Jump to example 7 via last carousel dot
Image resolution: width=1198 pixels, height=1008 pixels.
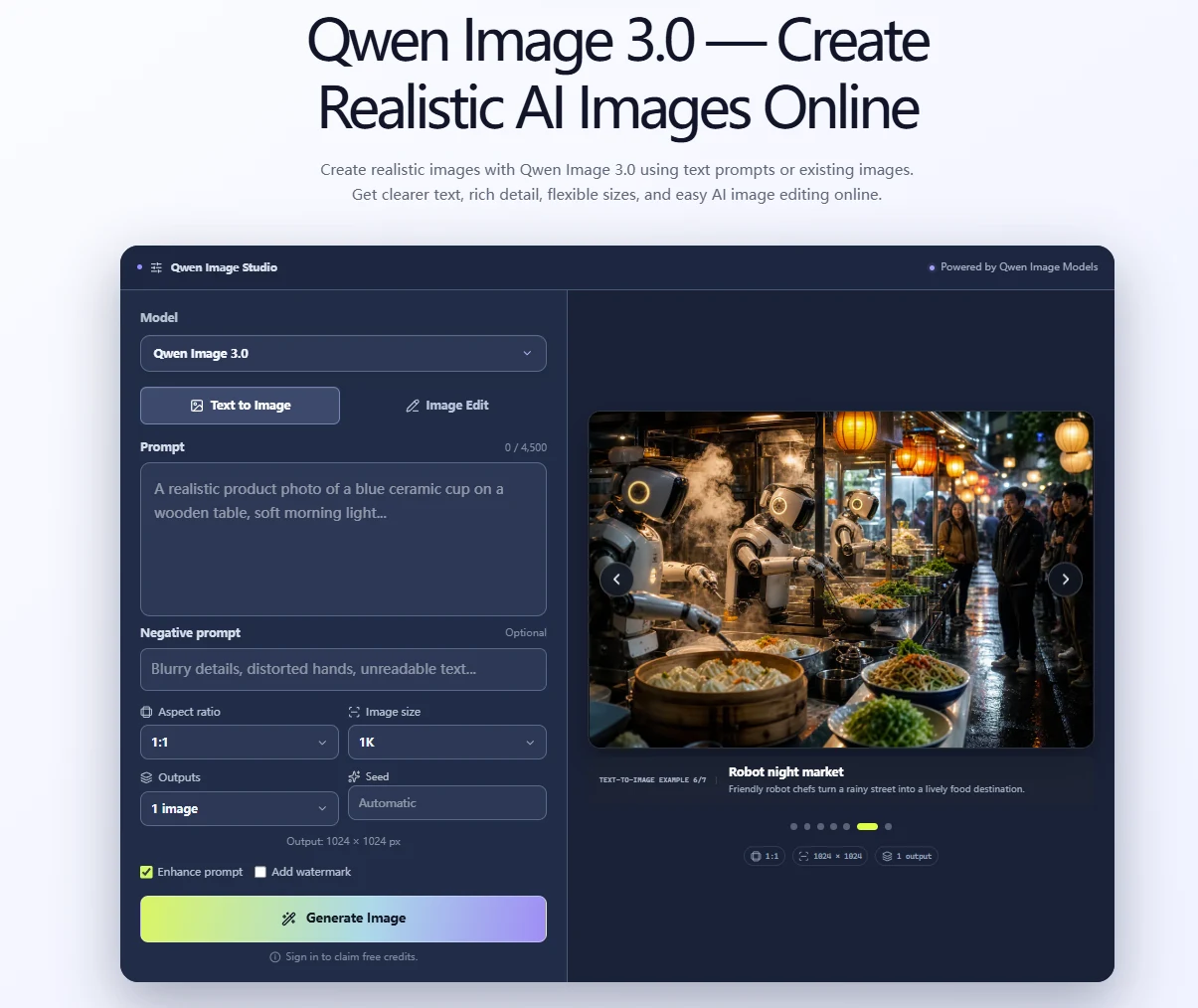(x=888, y=826)
